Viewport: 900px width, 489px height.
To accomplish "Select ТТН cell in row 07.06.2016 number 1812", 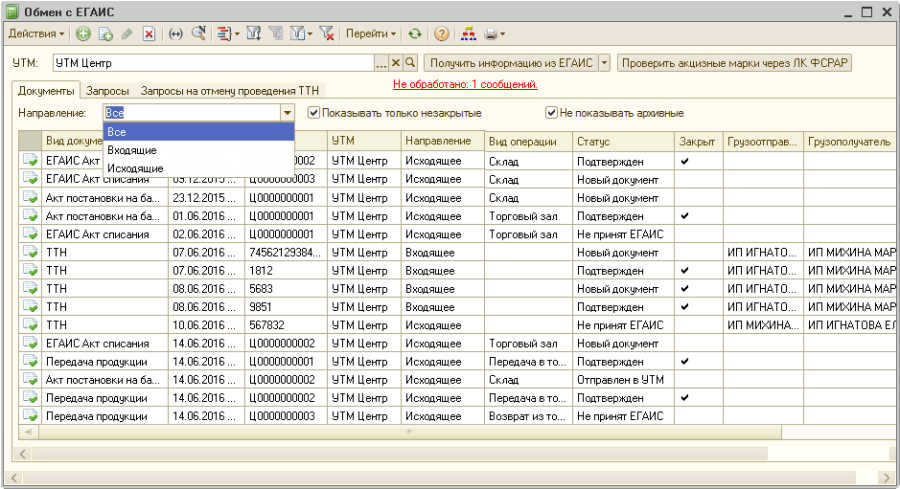I will click(104, 270).
